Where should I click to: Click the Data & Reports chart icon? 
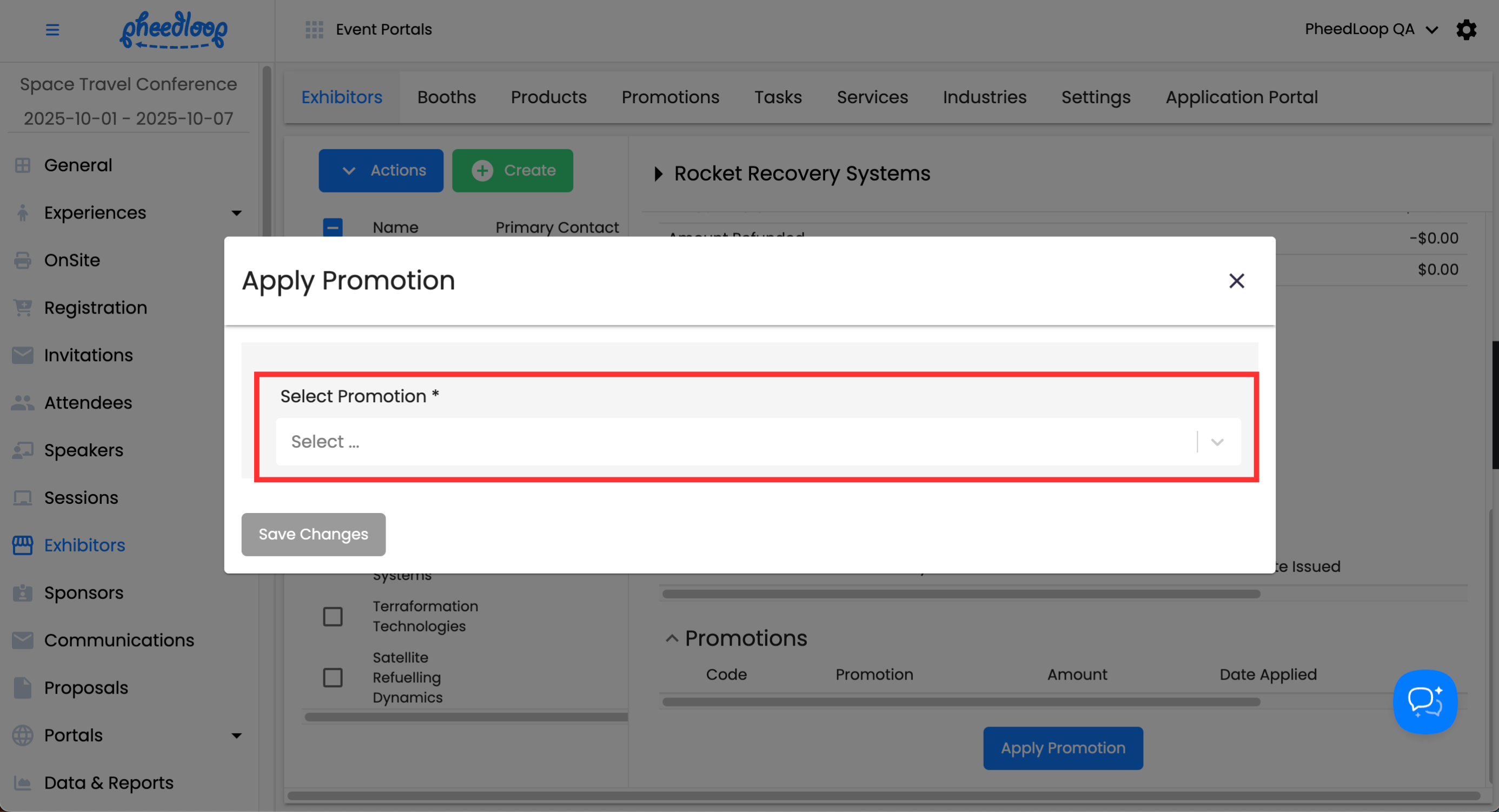pos(23,783)
